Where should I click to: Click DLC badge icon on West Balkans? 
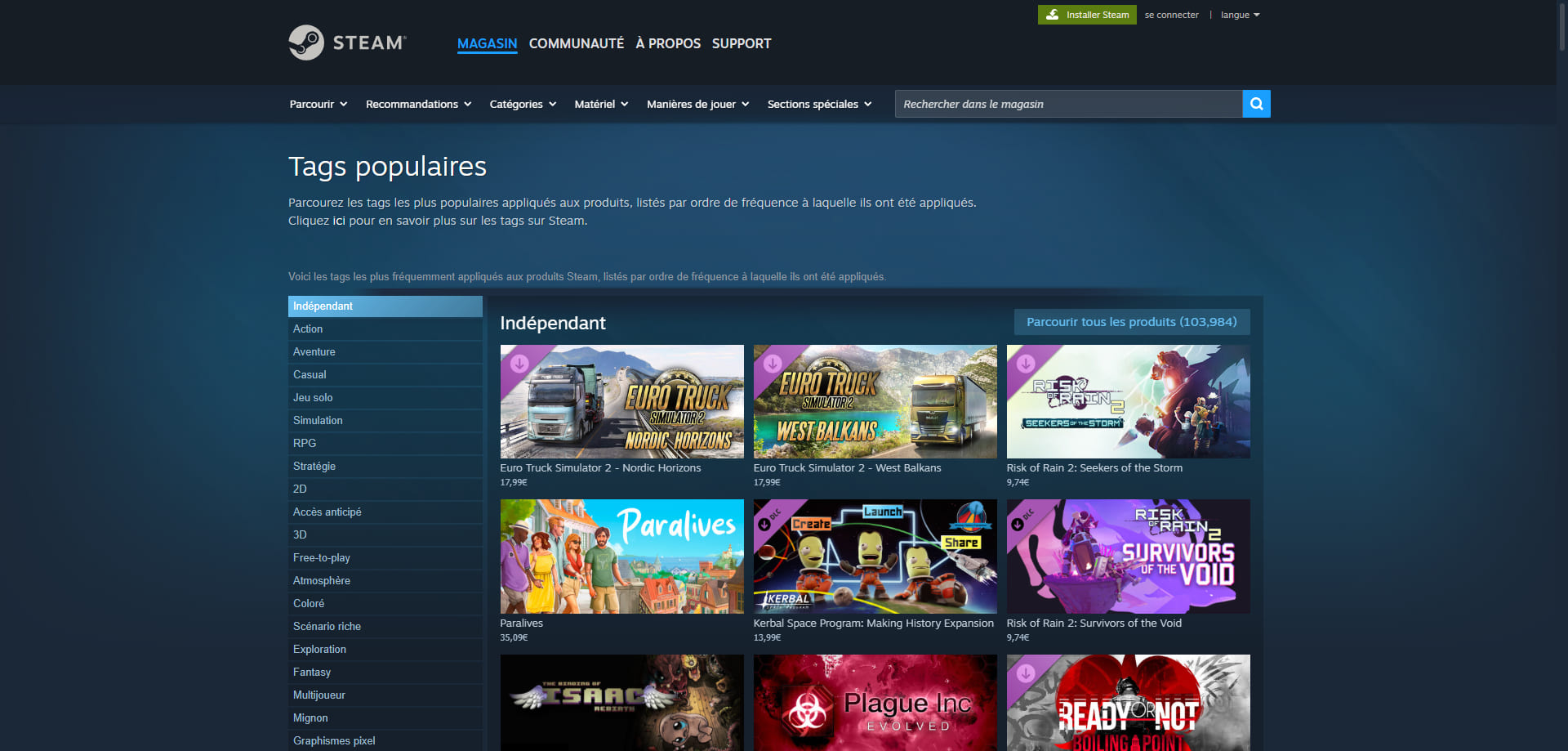(x=773, y=364)
